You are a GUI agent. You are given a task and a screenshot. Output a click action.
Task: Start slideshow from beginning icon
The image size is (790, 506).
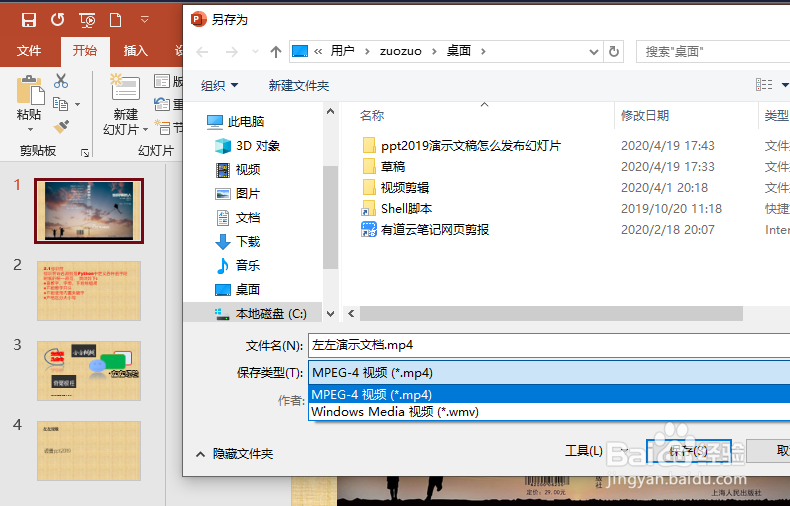pos(87,20)
